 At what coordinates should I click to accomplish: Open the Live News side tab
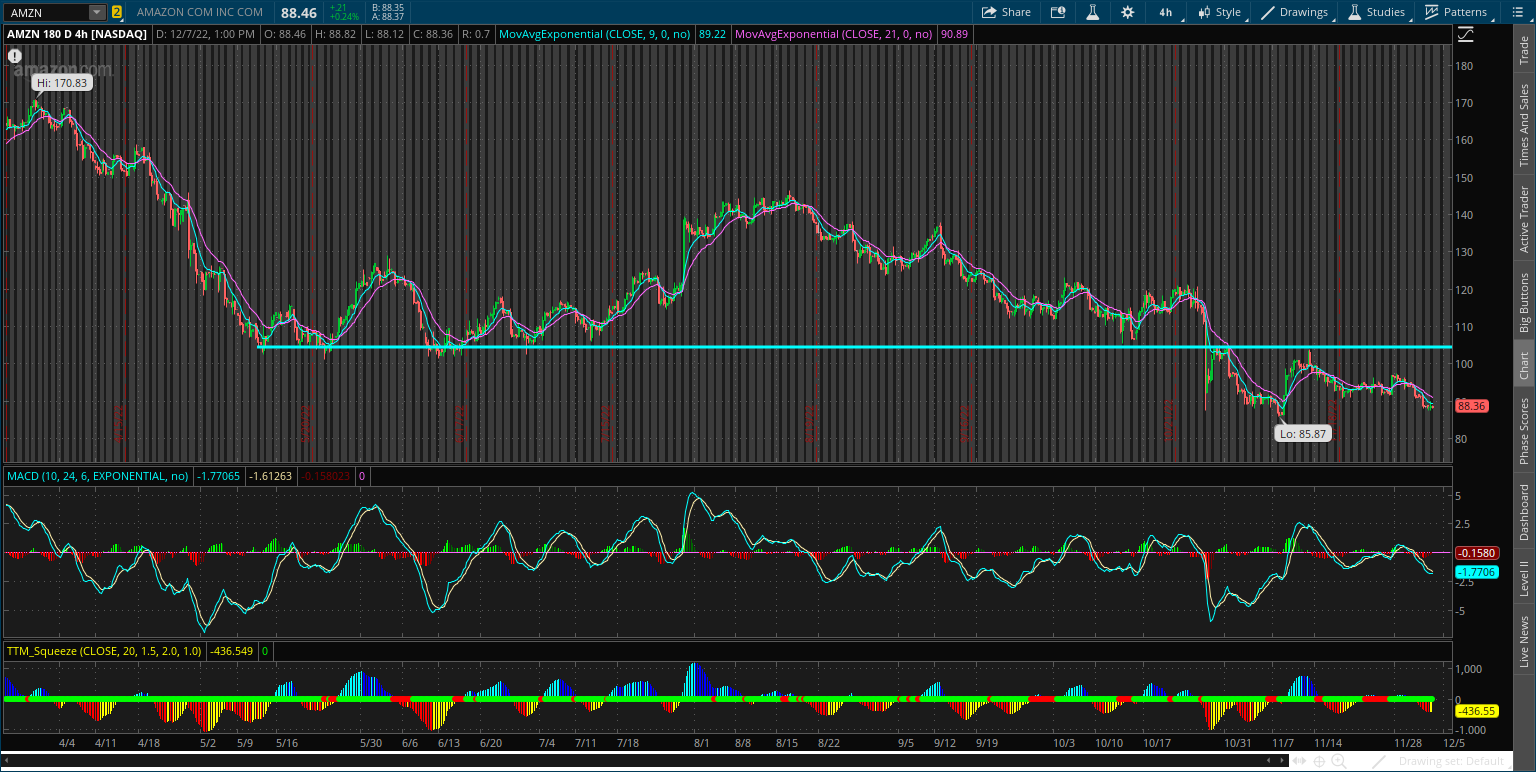click(1524, 641)
